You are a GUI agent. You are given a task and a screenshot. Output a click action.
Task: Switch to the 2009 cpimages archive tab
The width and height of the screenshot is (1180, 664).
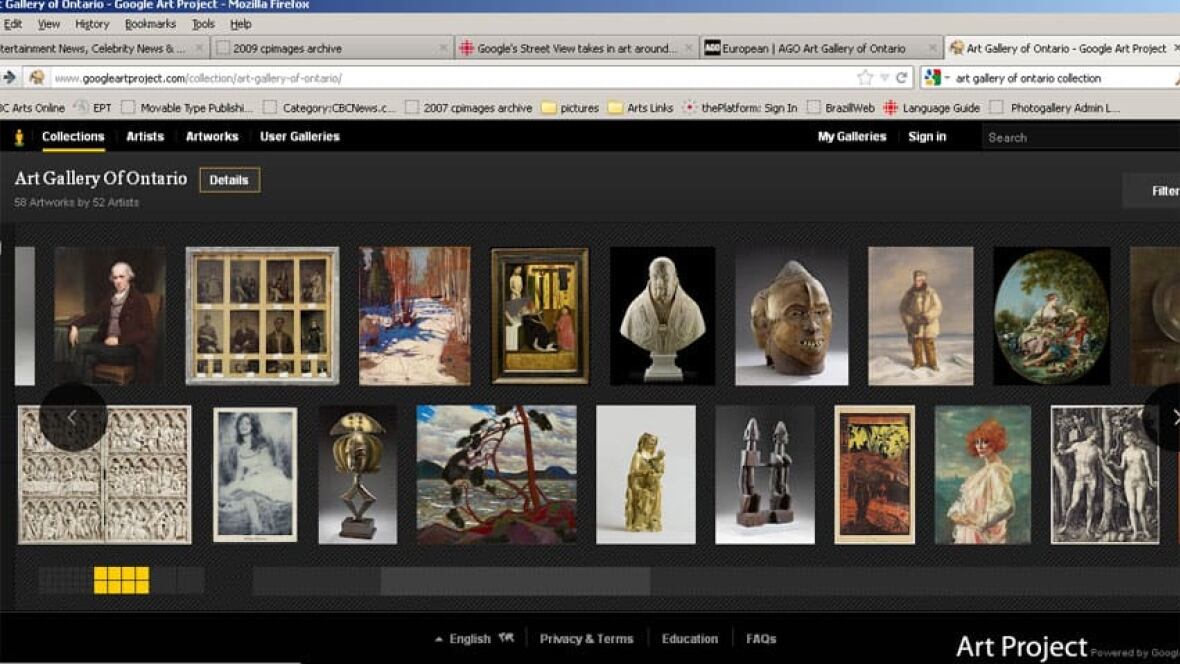[x=331, y=48]
